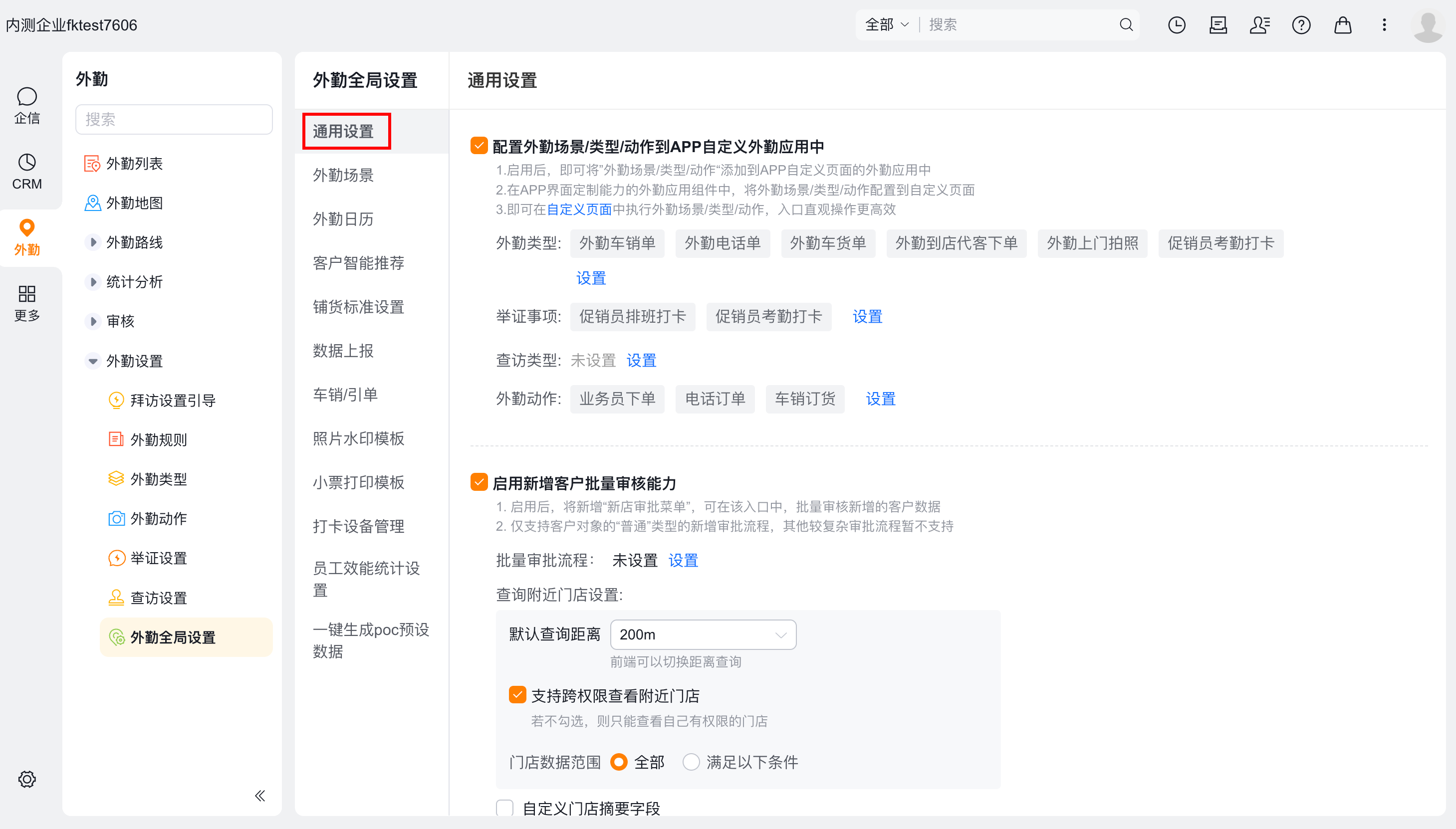Open the contacts list icon in header
The image size is (1456, 829).
point(1259,25)
